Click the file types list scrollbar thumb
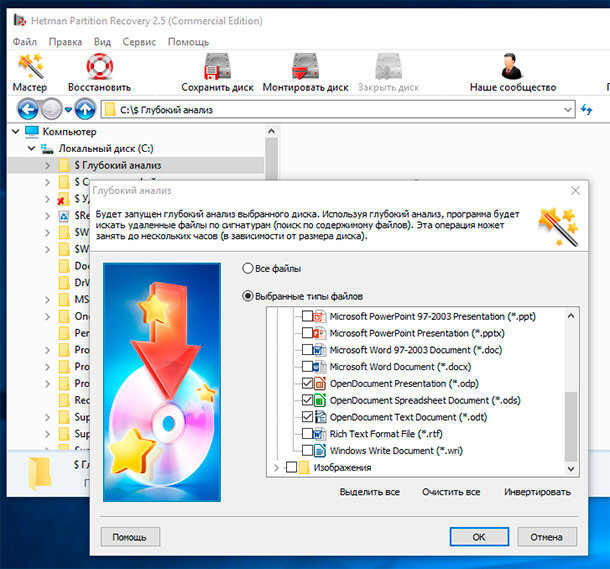610x569 pixels. (571, 426)
